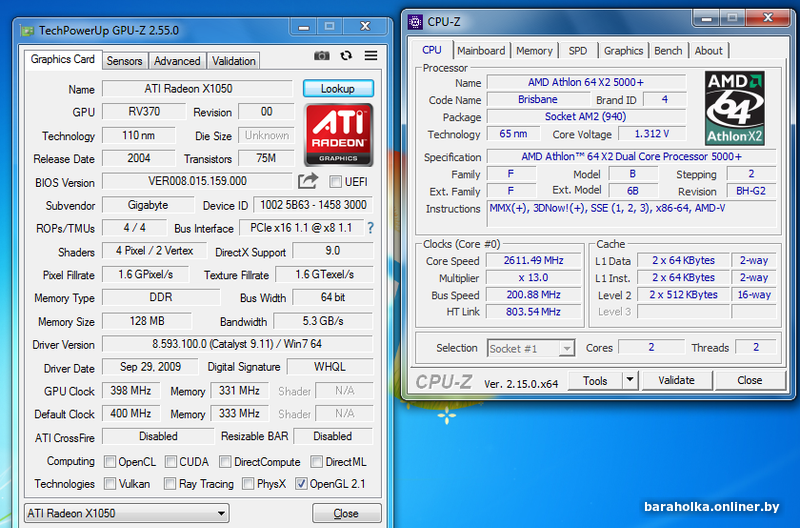Viewport: 800px width, 528px height.
Task: Click the GPU Name field ATI Radeon X1050
Action: coord(197,89)
